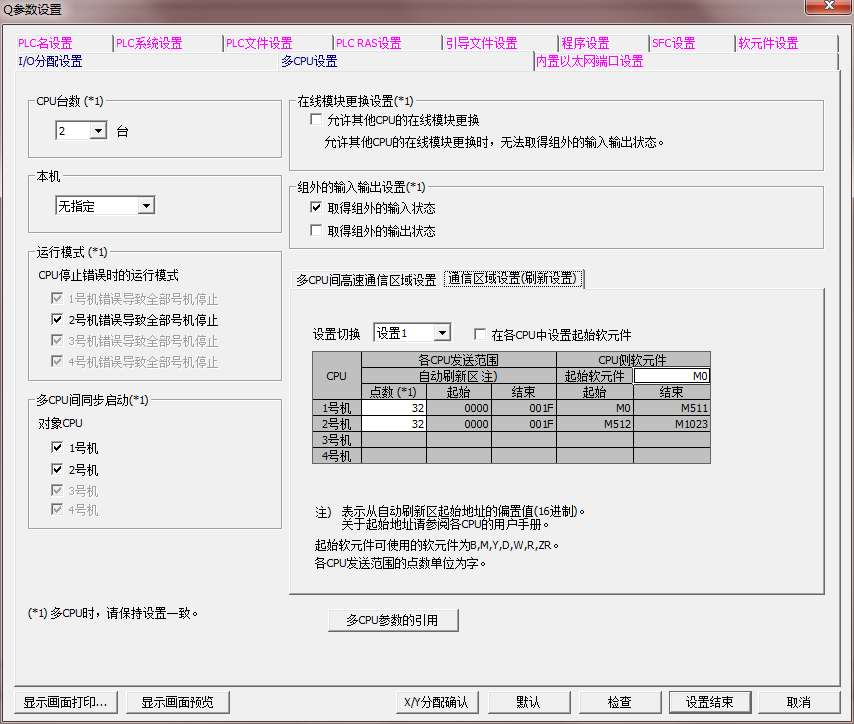Click the 多CPU参数的引用 button
This screenshot has height=724, width=854.
[393, 620]
